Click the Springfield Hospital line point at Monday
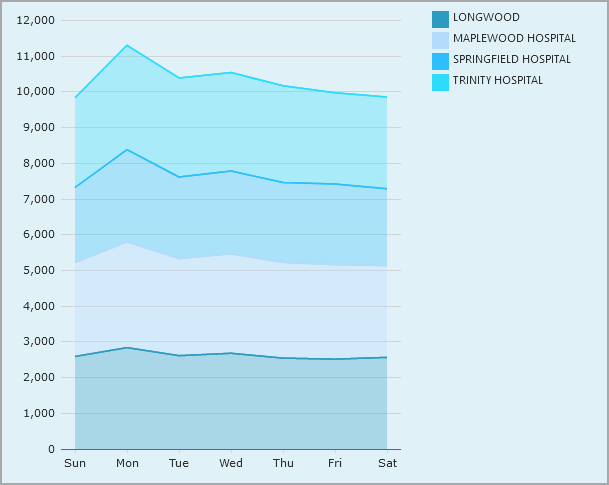This screenshot has height=485, width=609. pos(127,149)
